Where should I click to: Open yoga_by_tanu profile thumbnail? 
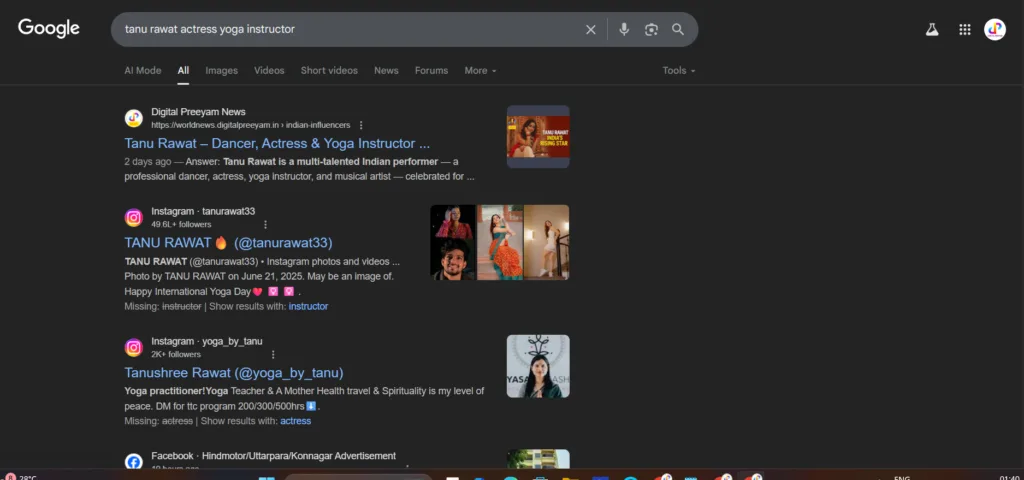pyautogui.click(x=538, y=366)
